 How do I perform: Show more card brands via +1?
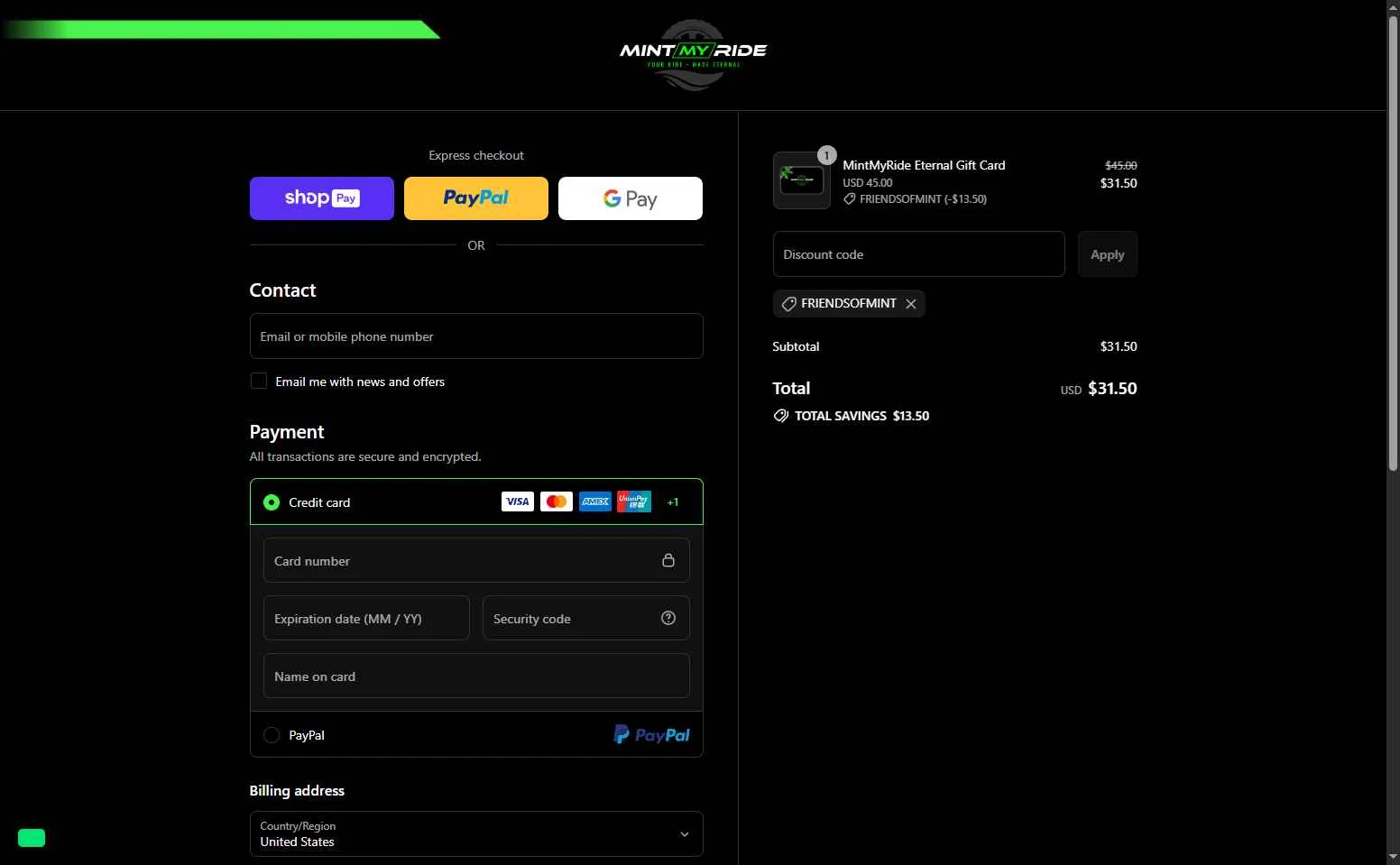coord(673,502)
